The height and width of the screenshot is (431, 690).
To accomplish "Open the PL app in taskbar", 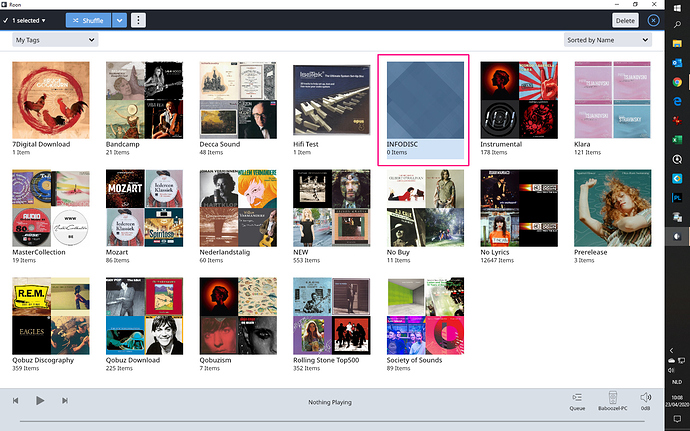I will click(x=677, y=198).
